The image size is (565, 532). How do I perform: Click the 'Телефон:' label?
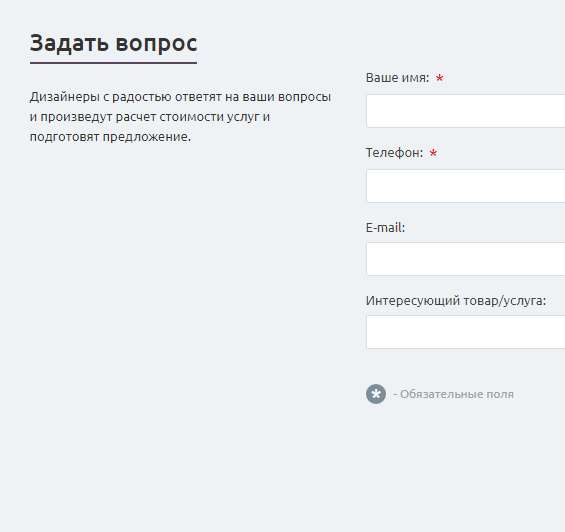394,153
